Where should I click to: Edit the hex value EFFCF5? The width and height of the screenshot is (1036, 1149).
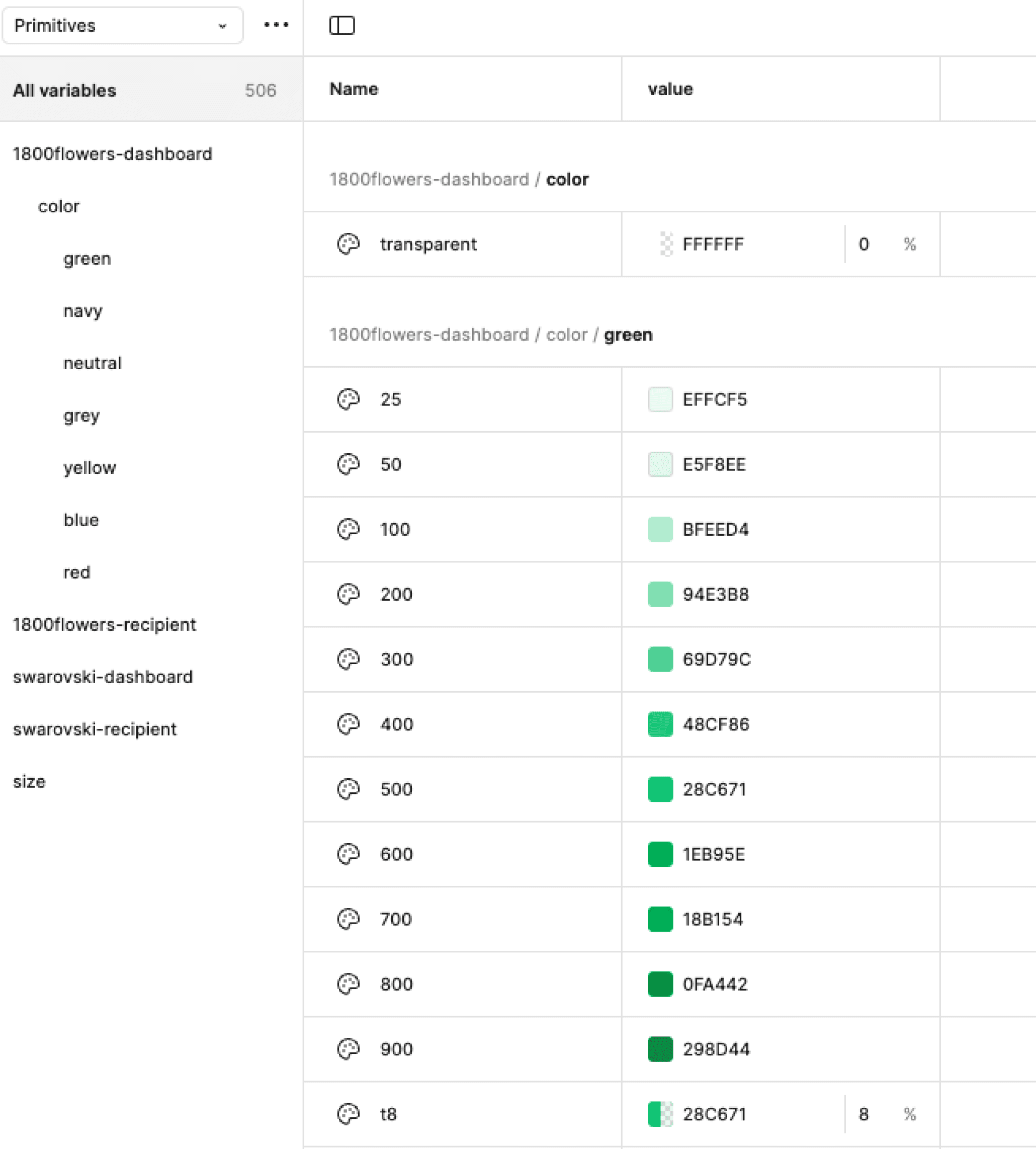(714, 399)
